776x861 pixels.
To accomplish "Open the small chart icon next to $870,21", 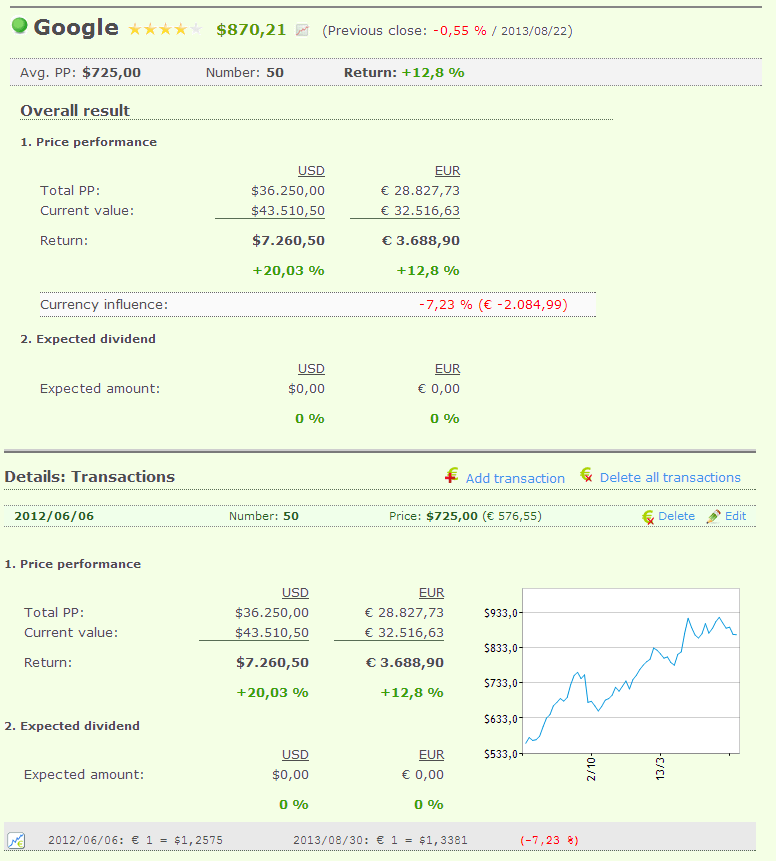I will 302,30.
